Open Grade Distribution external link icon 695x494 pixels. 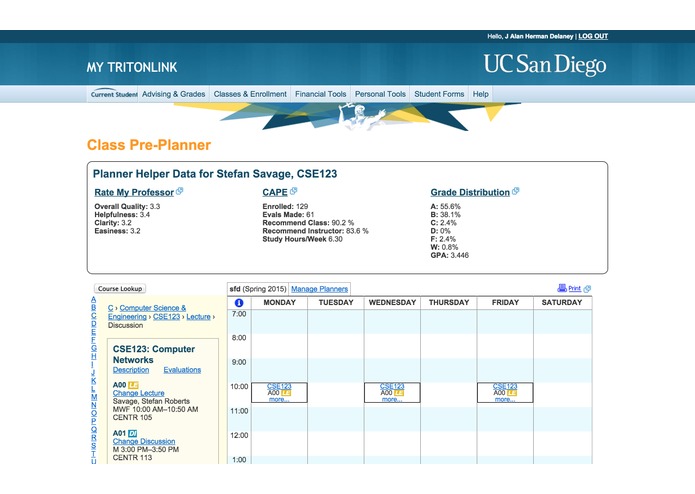[x=515, y=191]
